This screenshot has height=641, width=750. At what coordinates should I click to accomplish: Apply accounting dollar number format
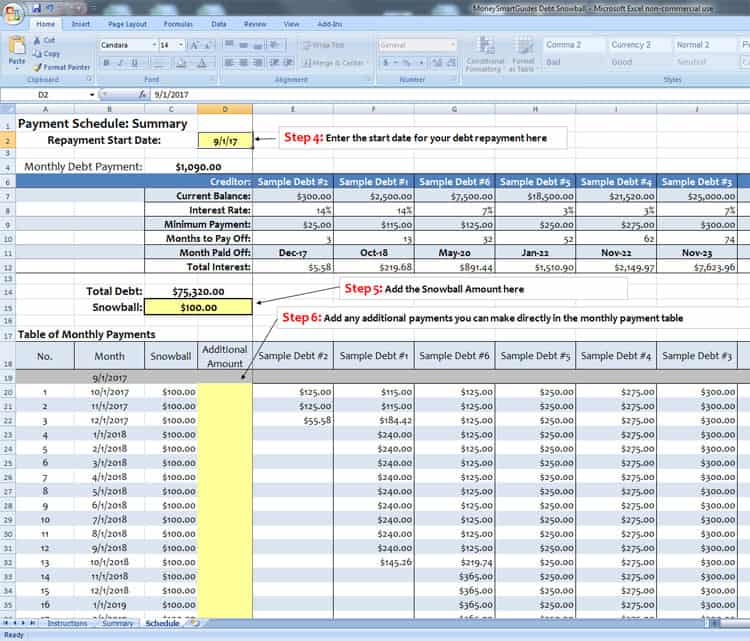tap(386, 63)
